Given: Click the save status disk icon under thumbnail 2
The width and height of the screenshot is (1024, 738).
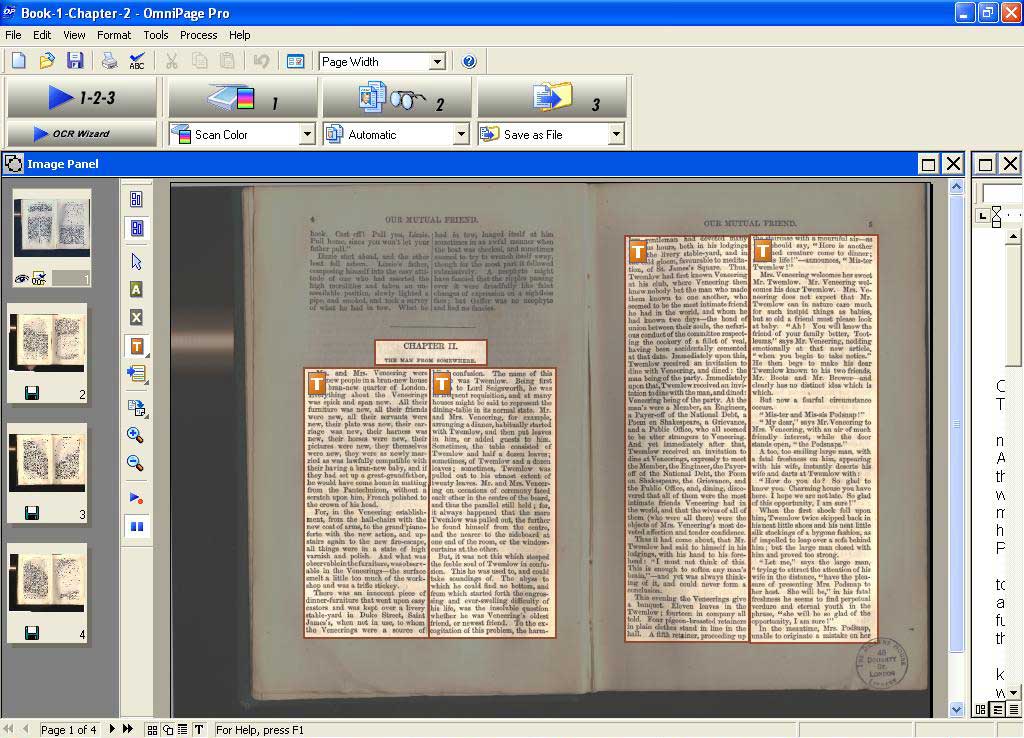Looking at the screenshot, I should pos(31,393).
